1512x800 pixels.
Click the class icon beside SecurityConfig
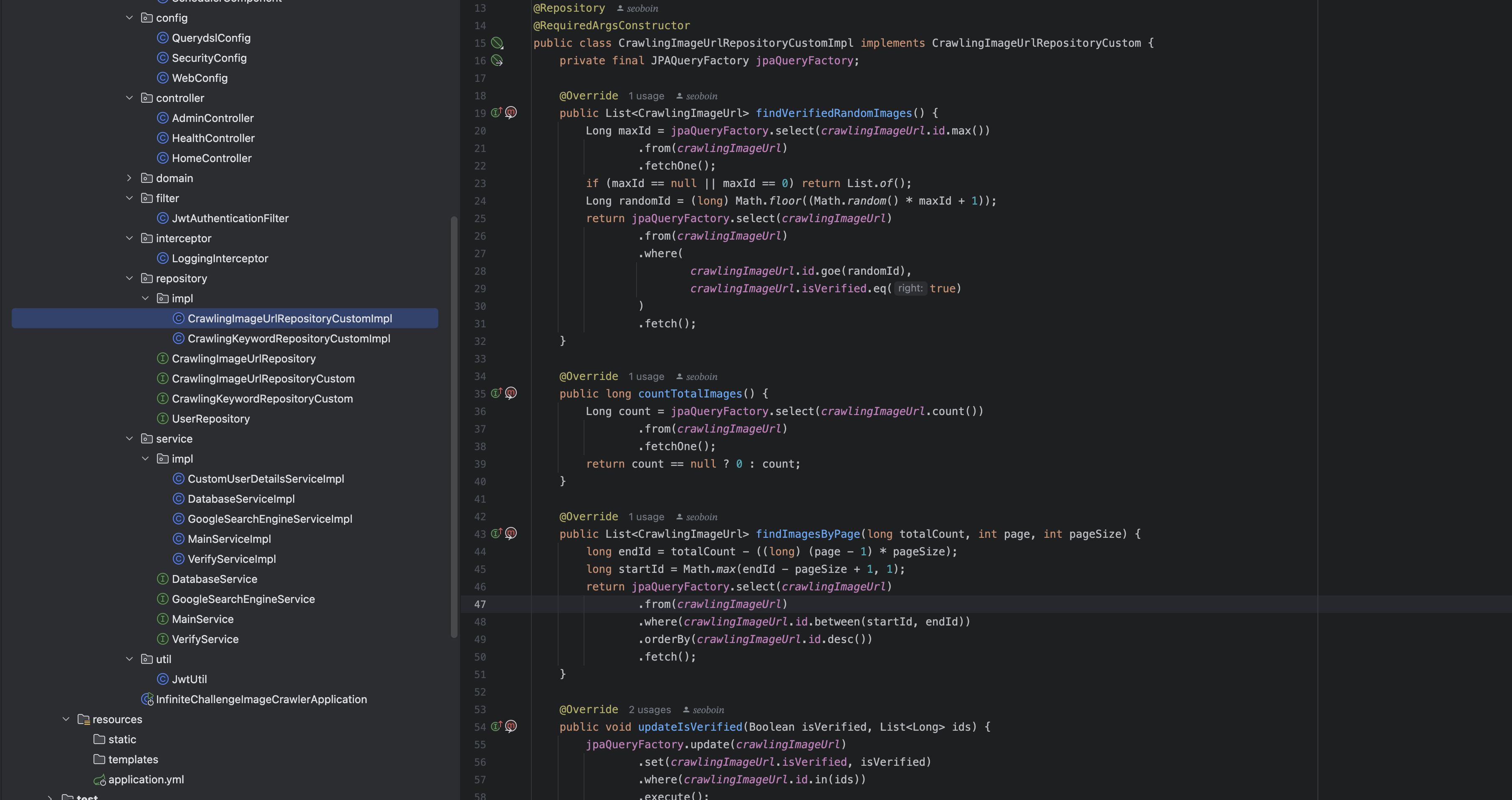(x=162, y=58)
